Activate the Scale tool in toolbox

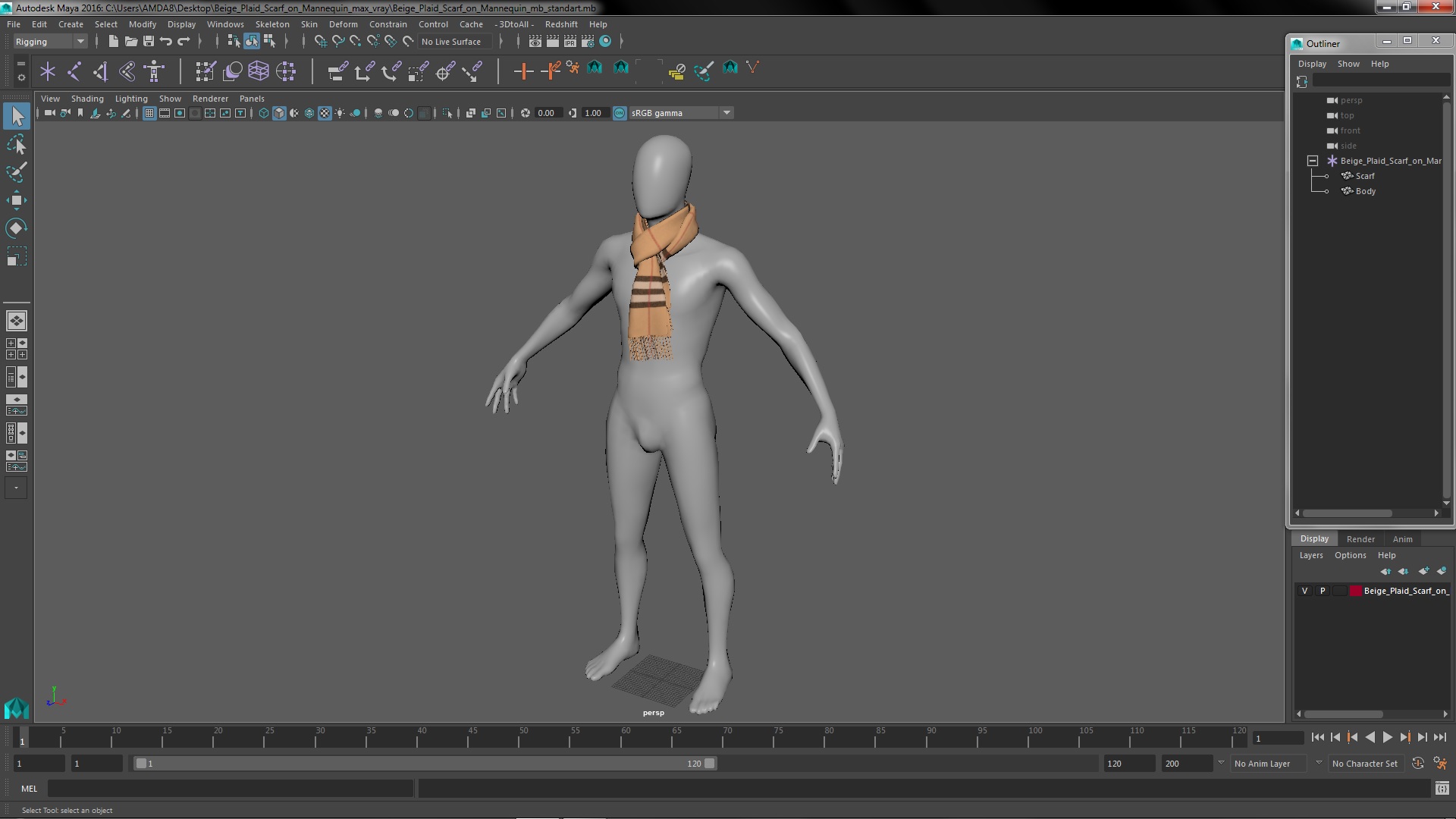point(17,256)
